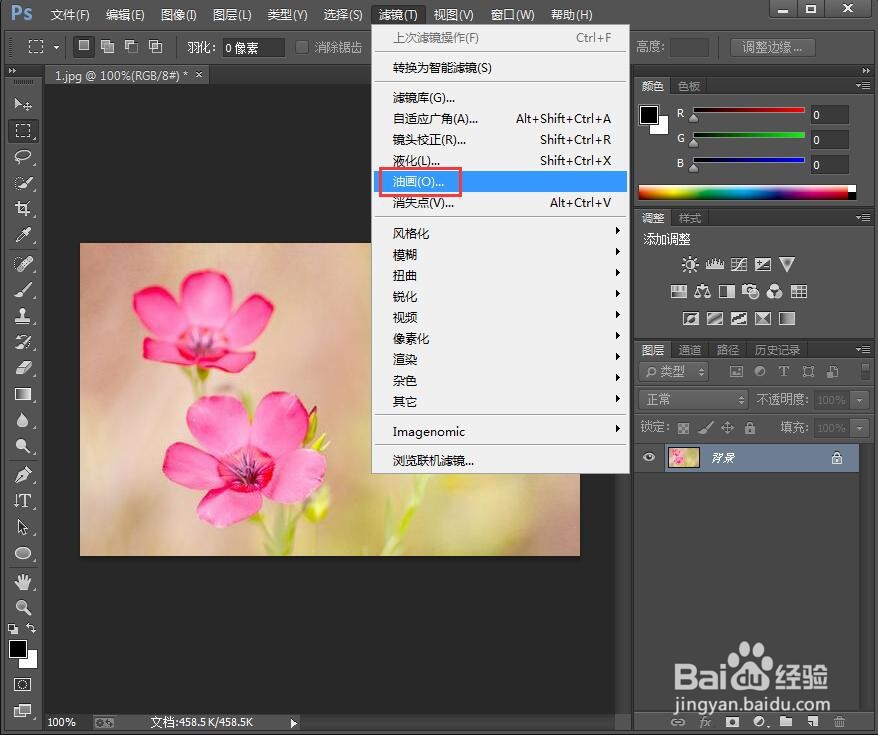The image size is (878, 735).
Task: Click Browse Filters Online item
Action: pos(501,461)
